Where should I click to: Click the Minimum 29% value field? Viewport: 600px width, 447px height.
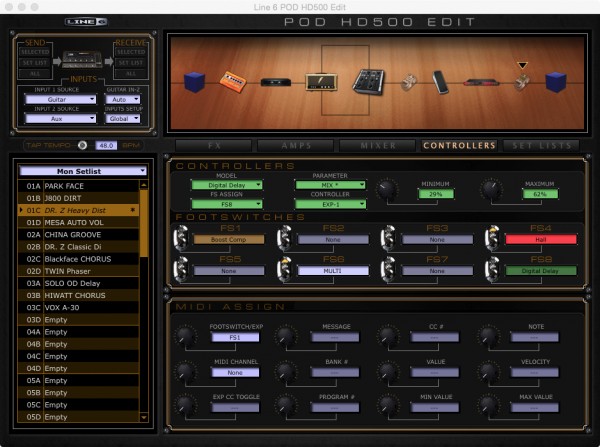tap(436, 194)
